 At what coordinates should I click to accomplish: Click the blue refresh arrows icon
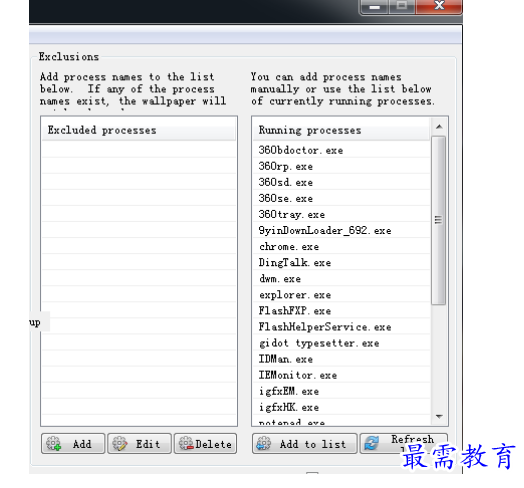click(x=372, y=444)
